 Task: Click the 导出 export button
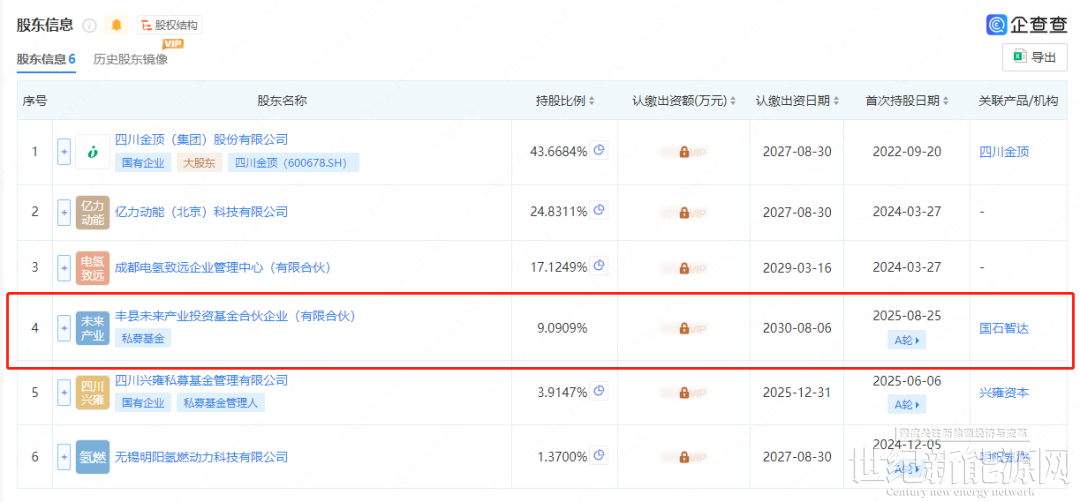click(x=1034, y=57)
